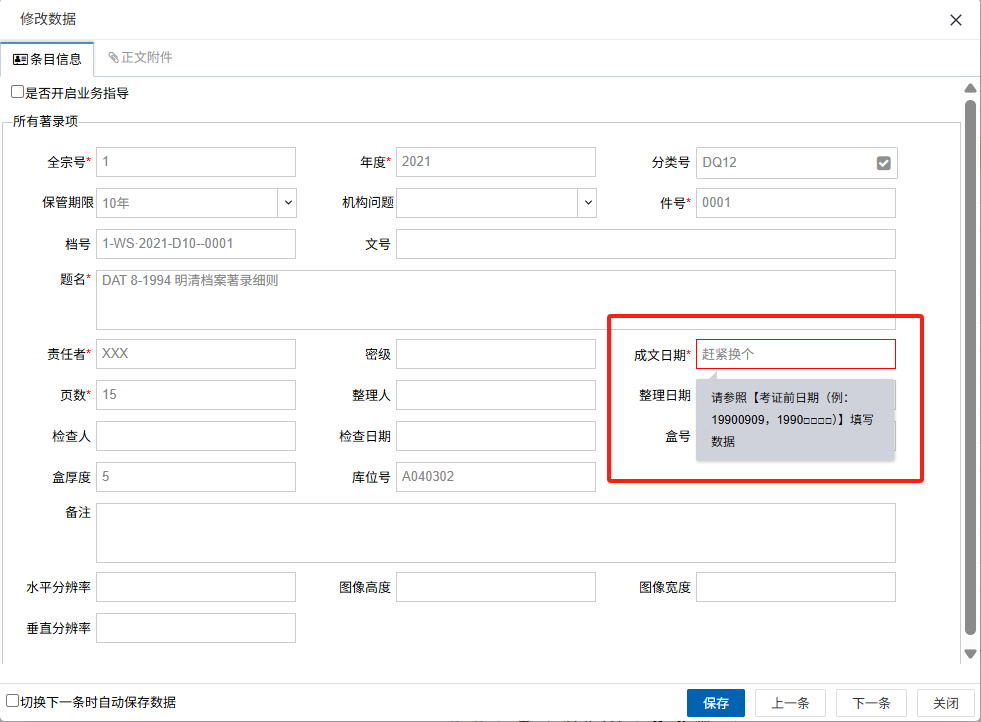Switch to the 正文附件 tab
The image size is (981, 722).
[140, 58]
